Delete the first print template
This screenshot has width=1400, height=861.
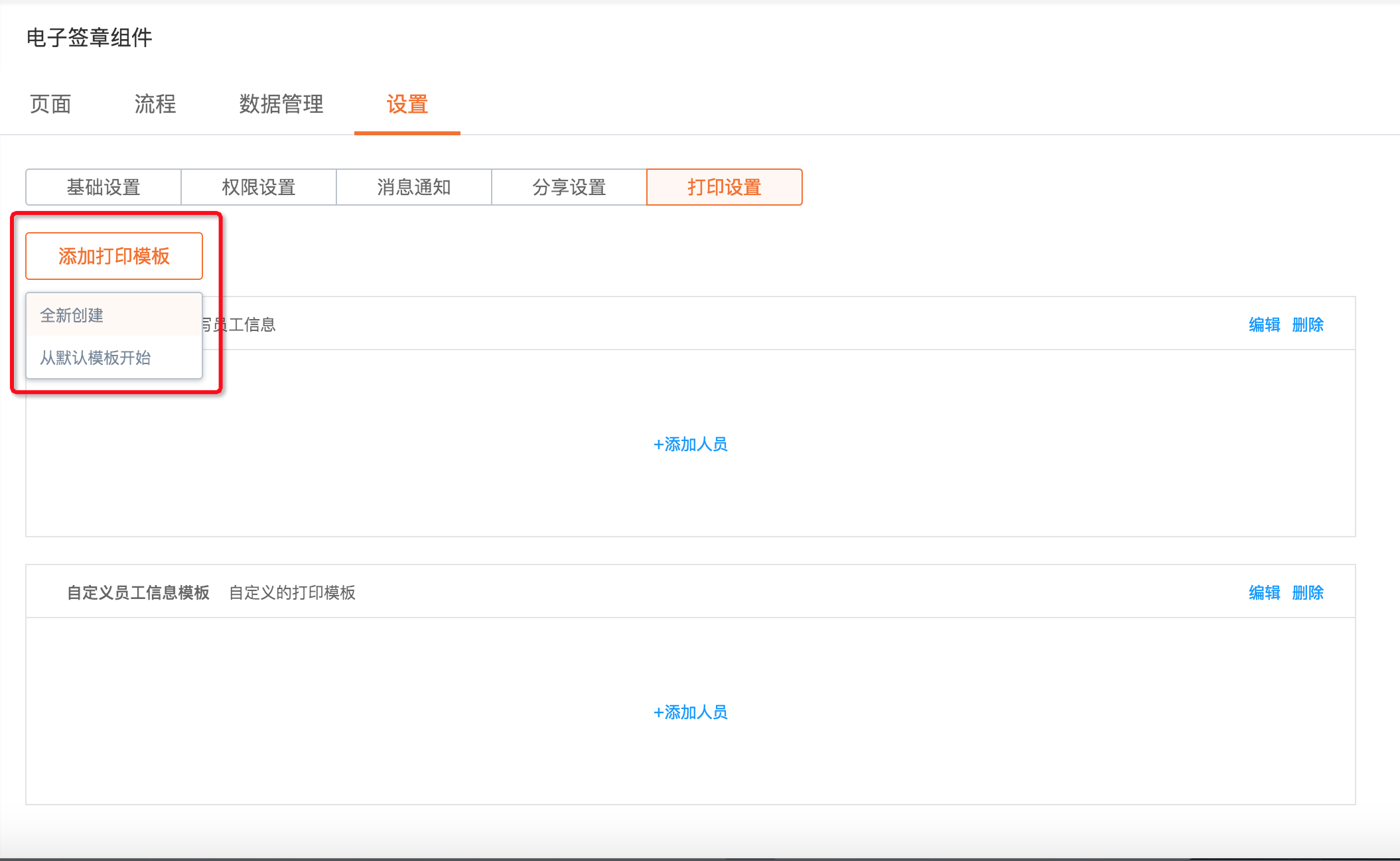(x=1307, y=324)
